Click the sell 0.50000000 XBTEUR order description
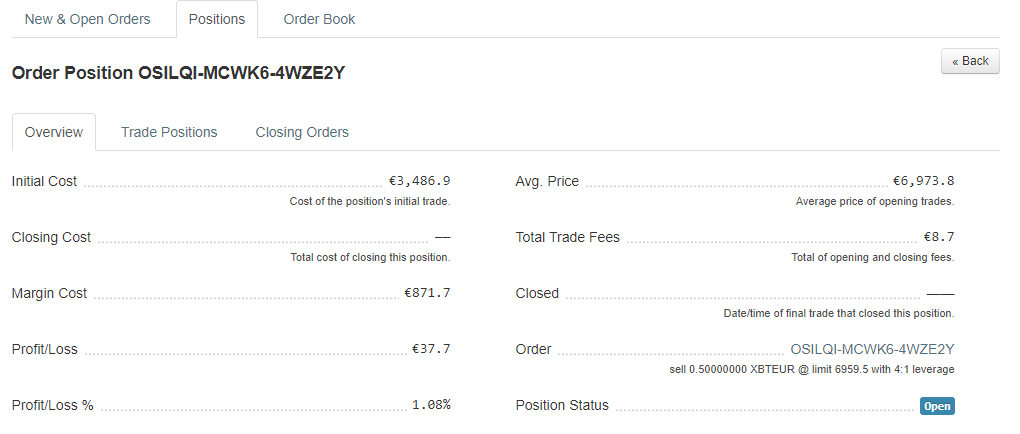Viewport: 1020px width, 434px height. point(812,370)
